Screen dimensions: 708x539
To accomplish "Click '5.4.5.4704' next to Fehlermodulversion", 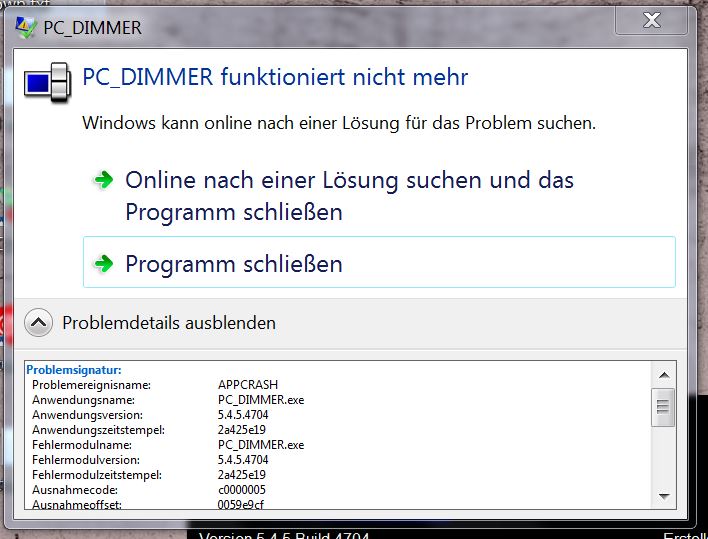I will pos(243,460).
